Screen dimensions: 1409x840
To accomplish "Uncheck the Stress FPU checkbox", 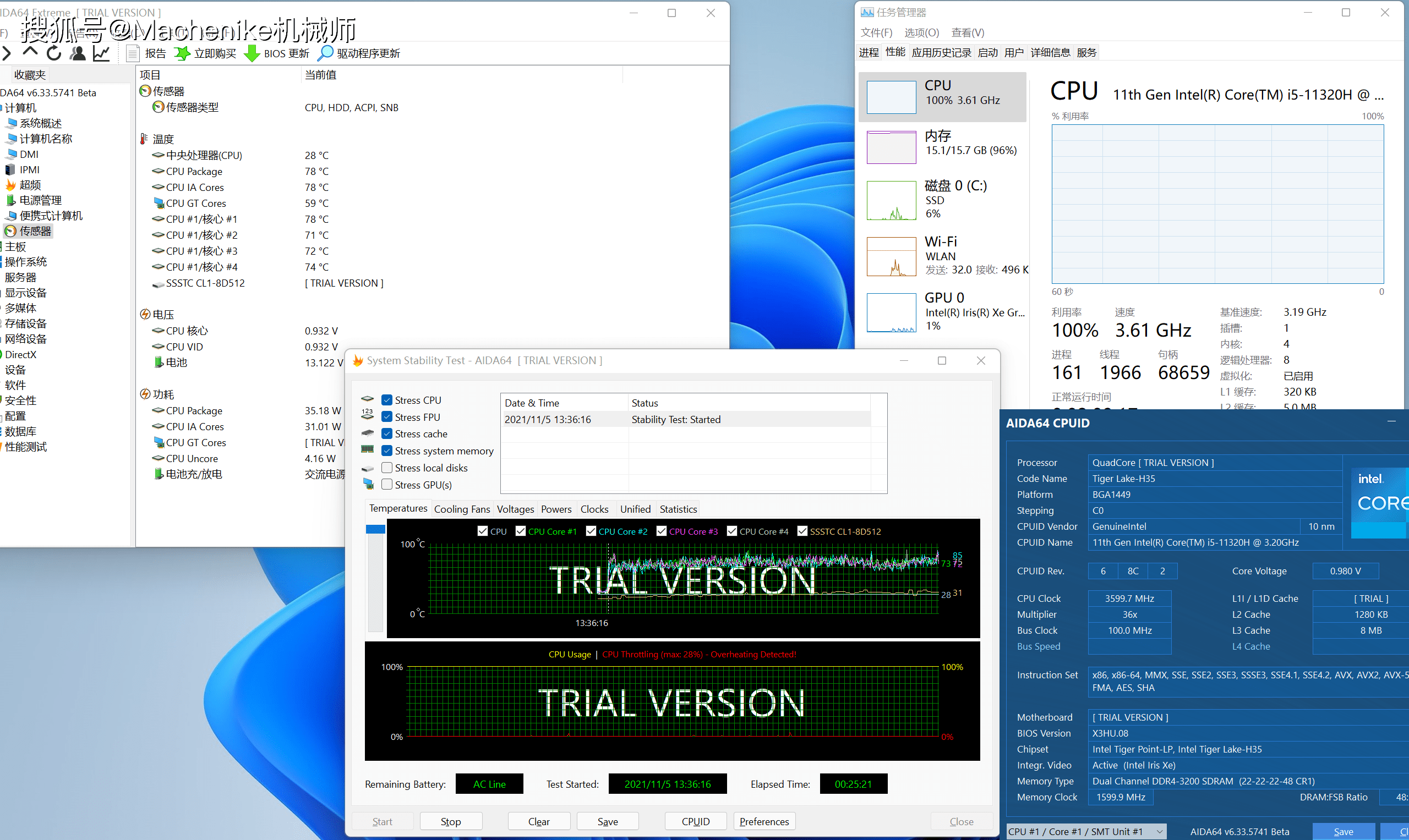I will point(387,416).
